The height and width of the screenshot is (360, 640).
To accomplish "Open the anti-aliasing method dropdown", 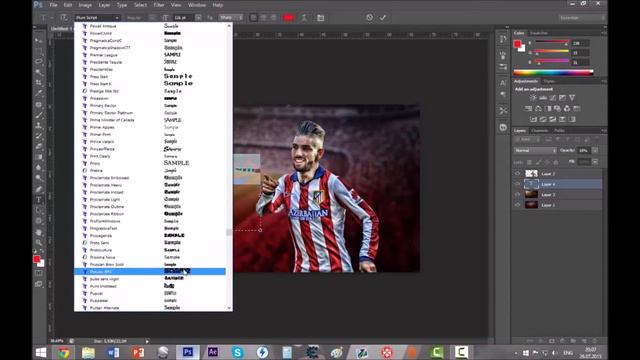I will click(231, 18).
